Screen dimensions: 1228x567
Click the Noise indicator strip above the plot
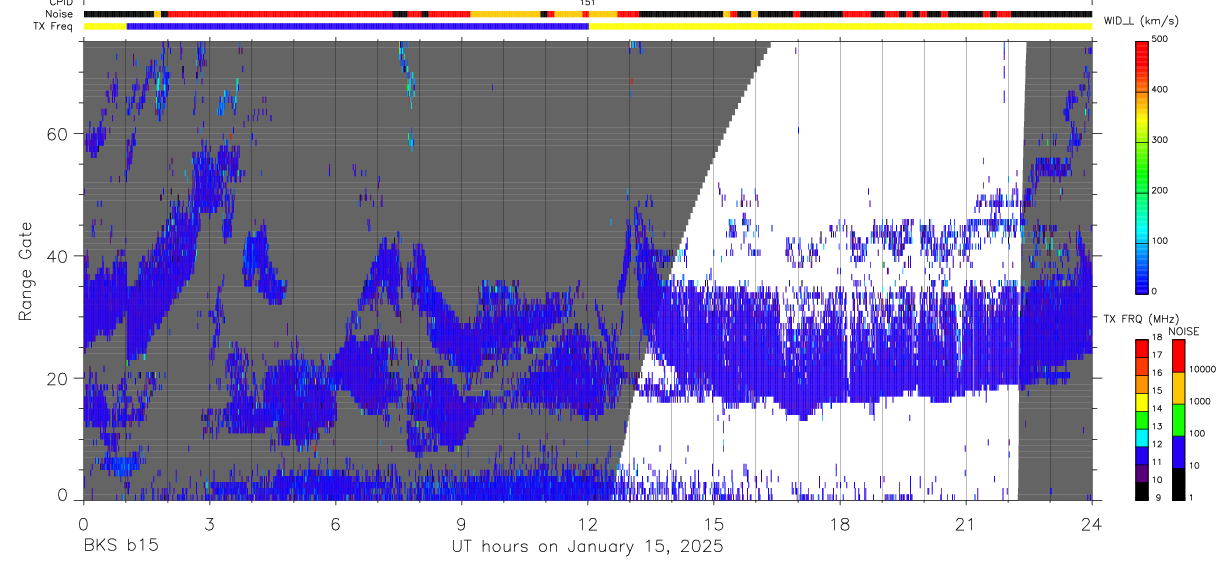[588, 14]
